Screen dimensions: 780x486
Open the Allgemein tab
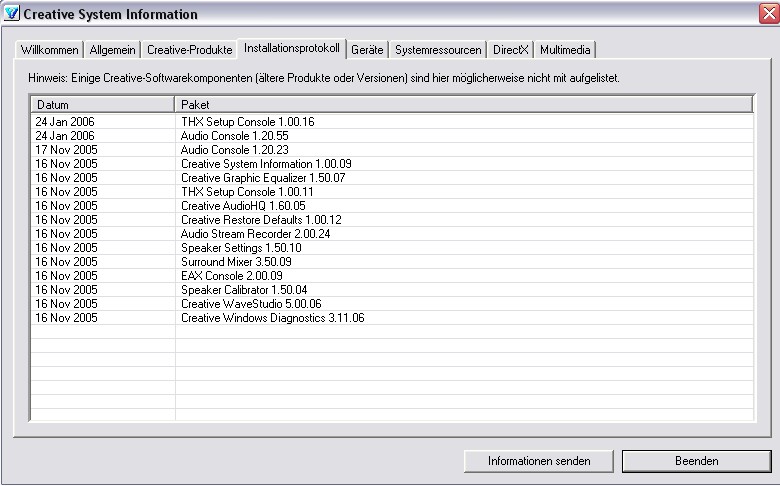pos(112,50)
